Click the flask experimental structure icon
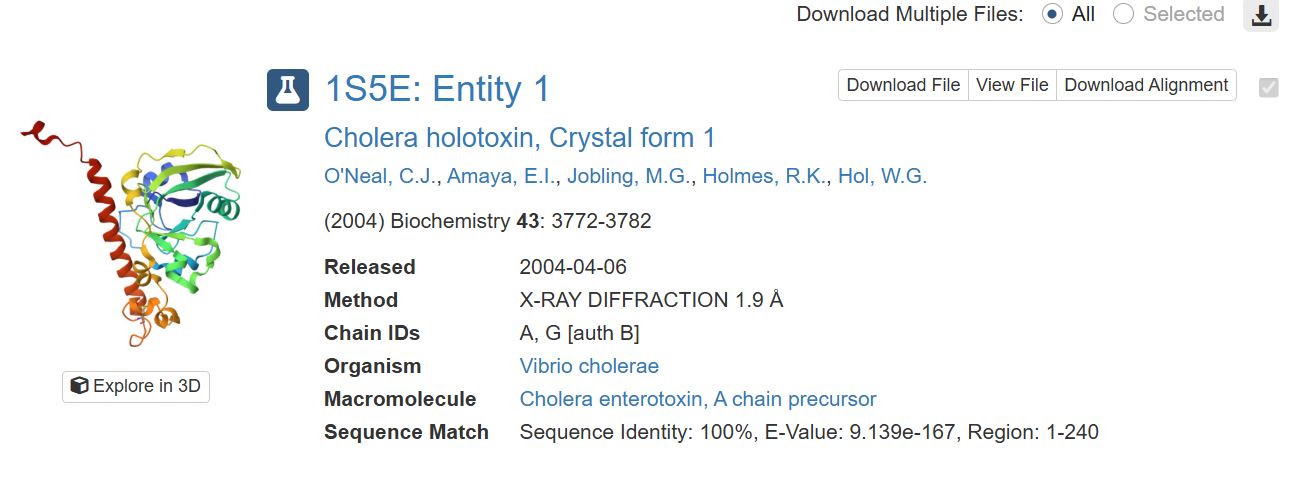1309x479 pixels. 288,90
